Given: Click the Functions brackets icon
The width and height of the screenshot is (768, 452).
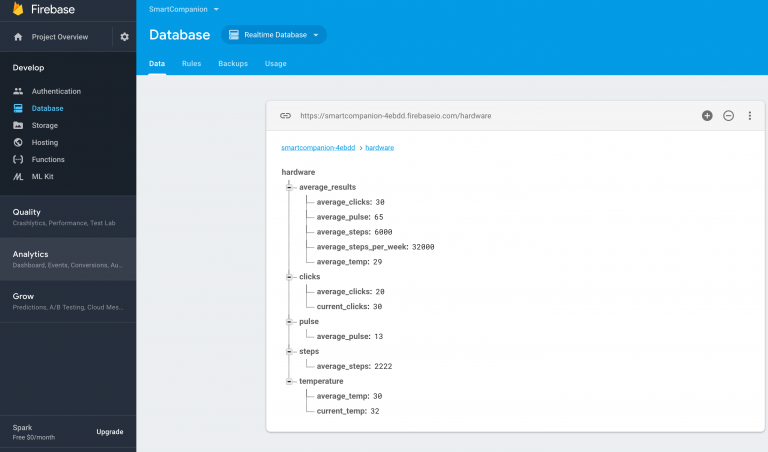Looking at the screenshot, I should pos(18,159).
